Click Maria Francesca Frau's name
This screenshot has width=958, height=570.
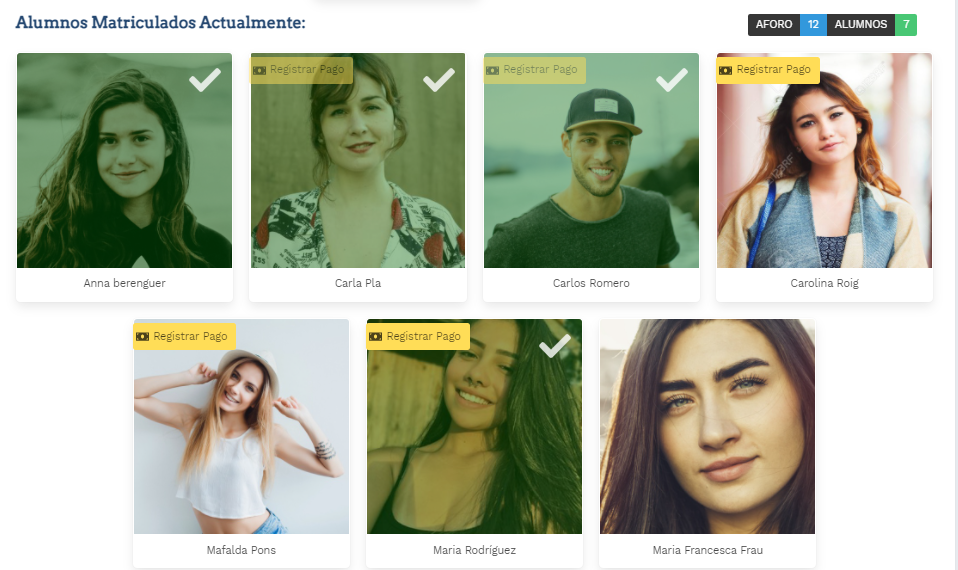pyautogui.click(x=707, y=550)
